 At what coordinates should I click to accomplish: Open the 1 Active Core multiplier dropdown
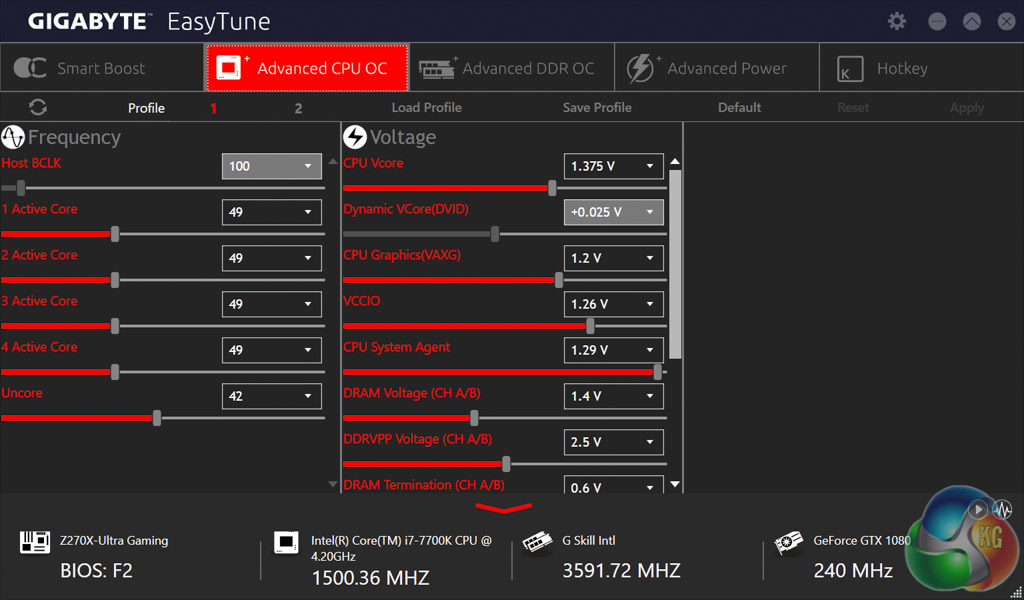[x=272, y=212]
